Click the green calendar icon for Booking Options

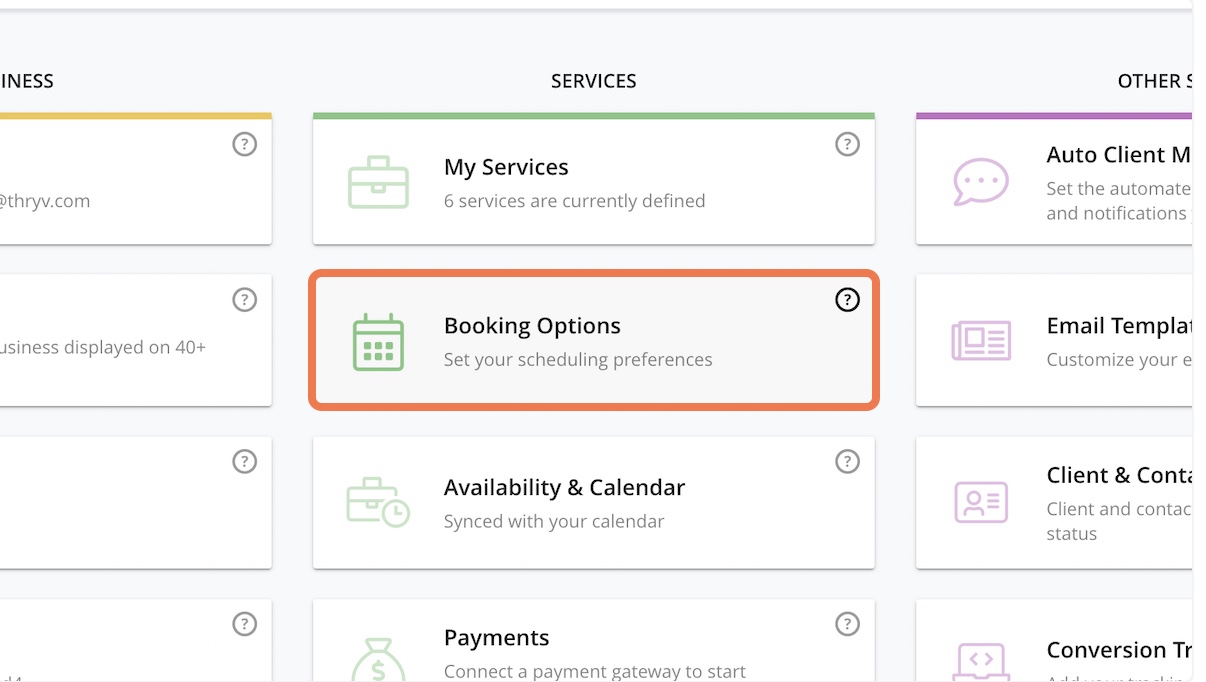pos(378,342)
